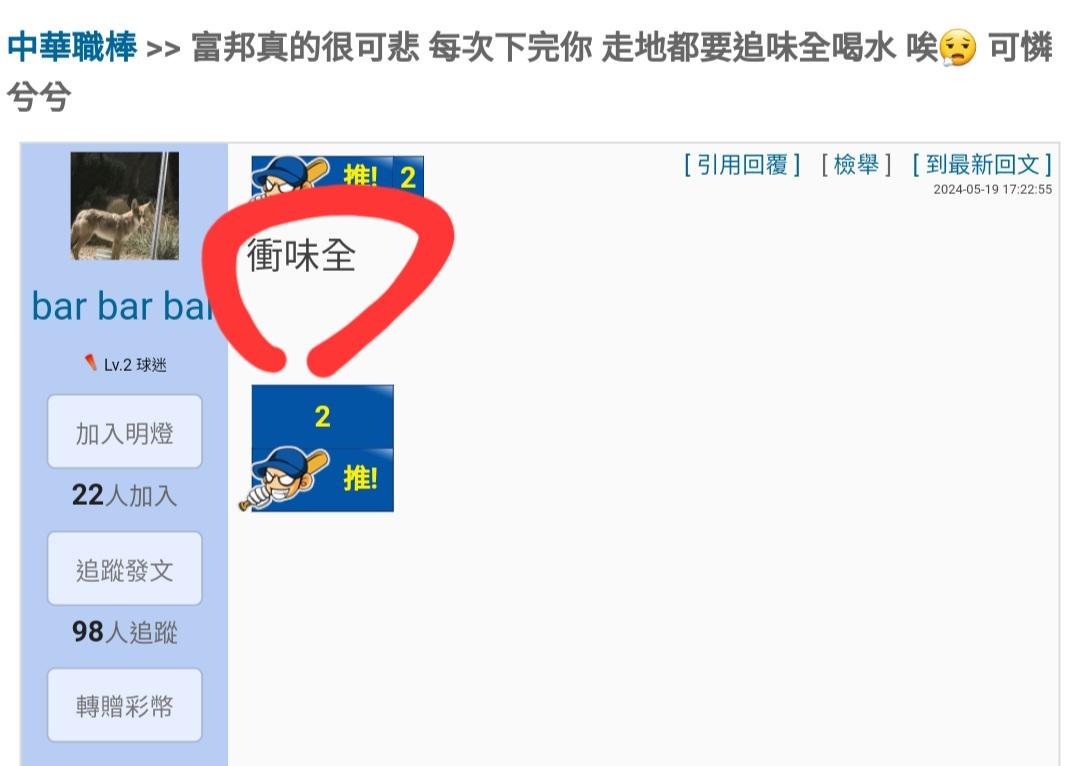Open the 中華職棒 board link
The width and height of the screenshot is (1080, 766).
click(72, 47)
